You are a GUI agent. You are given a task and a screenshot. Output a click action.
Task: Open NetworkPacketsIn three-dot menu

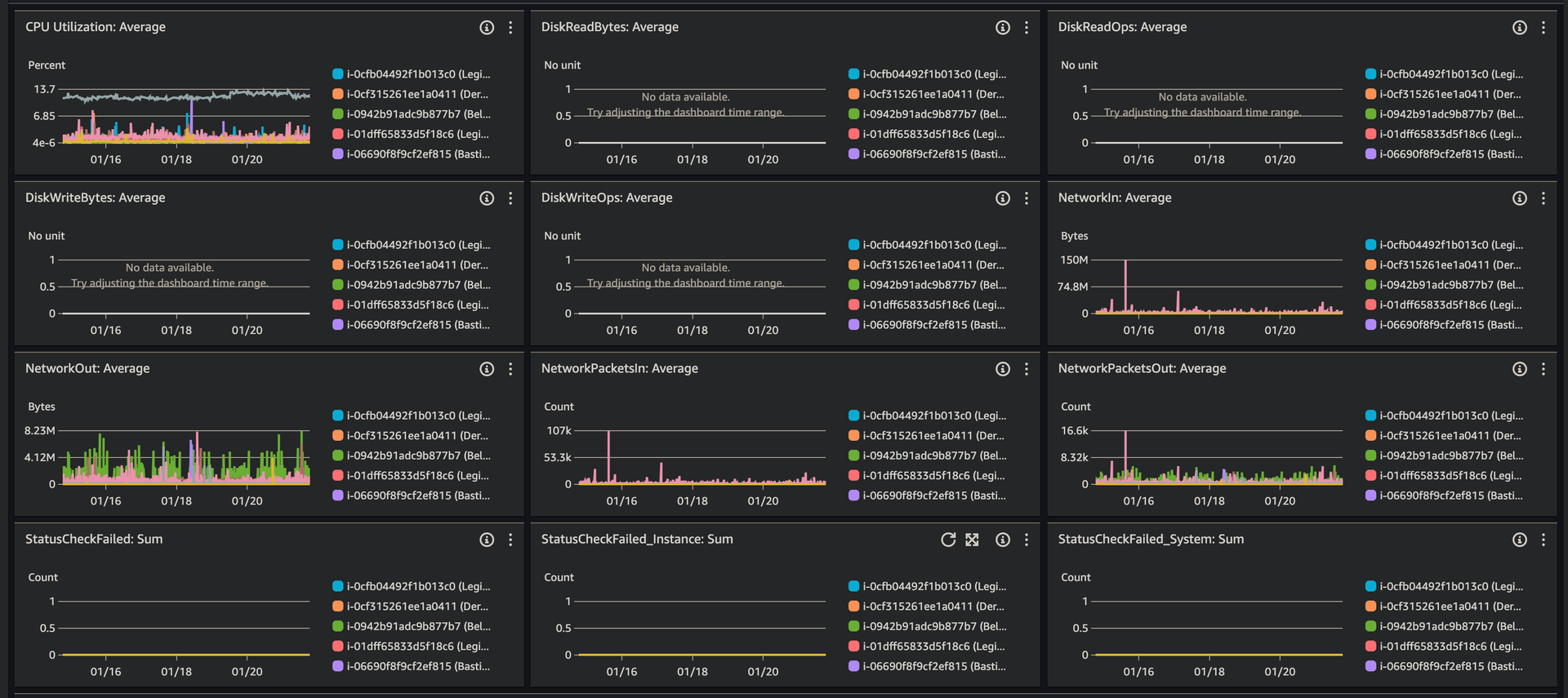point(1027,369)
